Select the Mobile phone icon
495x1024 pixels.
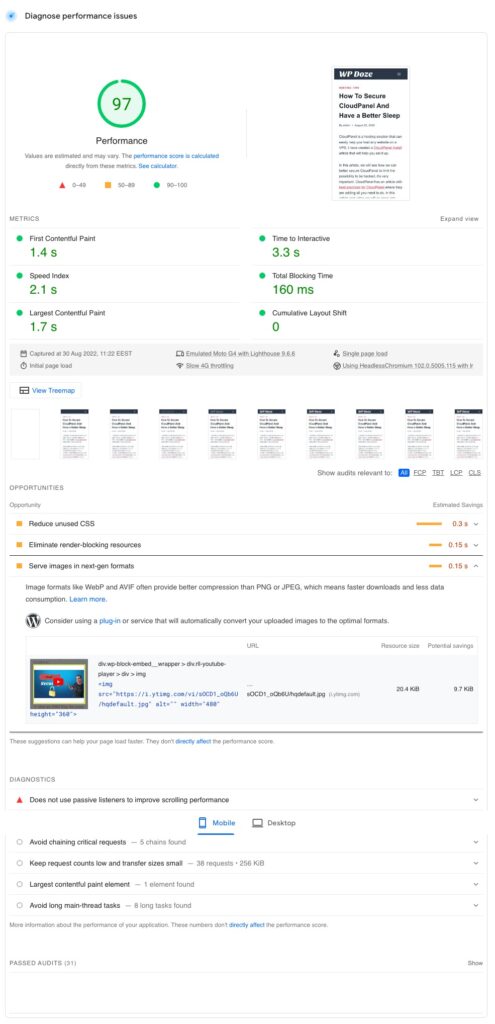[x=202, y=823]
